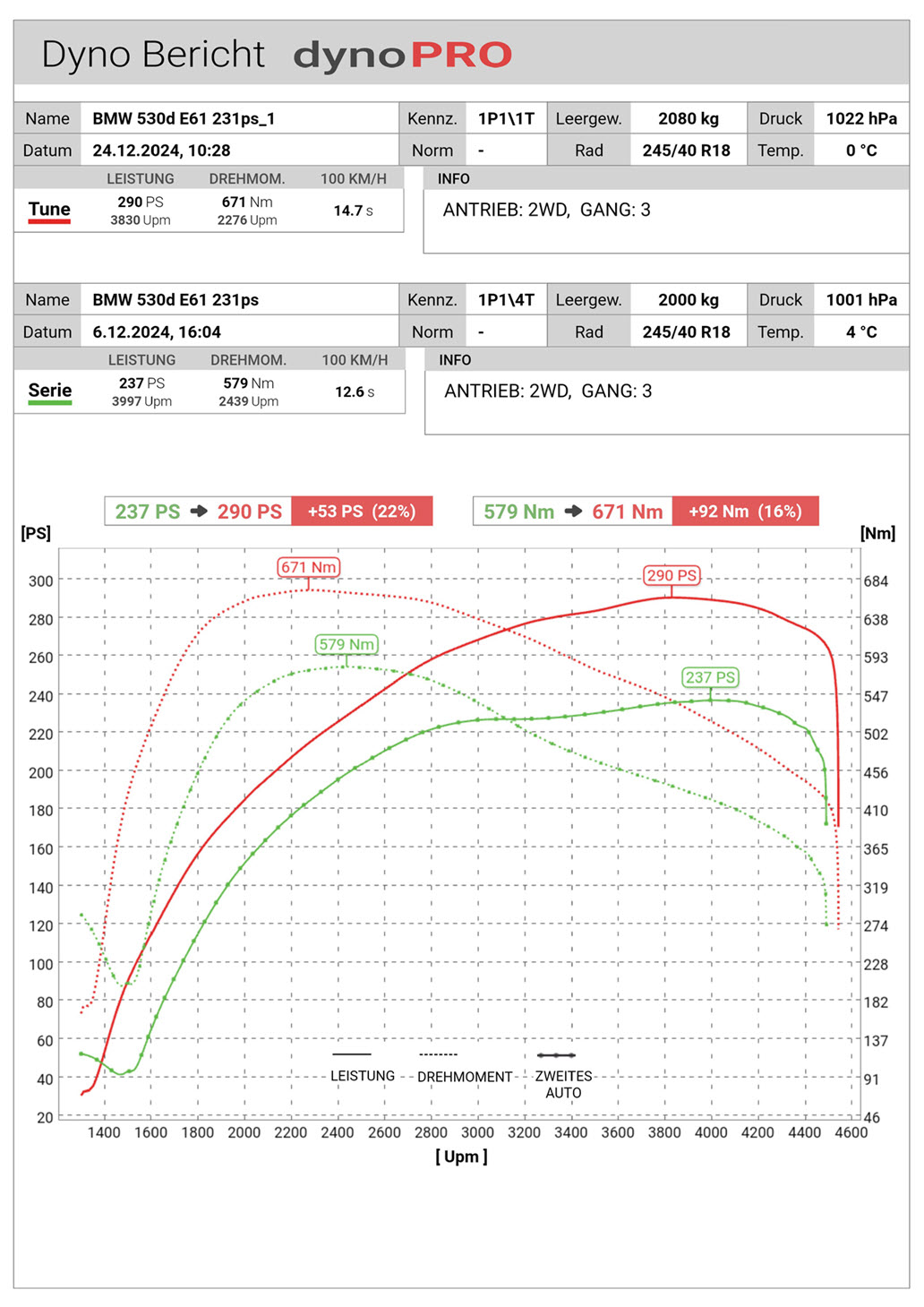This screenshot has width=924, height=1307.
Task: Click the Temp. value '0 °C'
Action: 861,150
